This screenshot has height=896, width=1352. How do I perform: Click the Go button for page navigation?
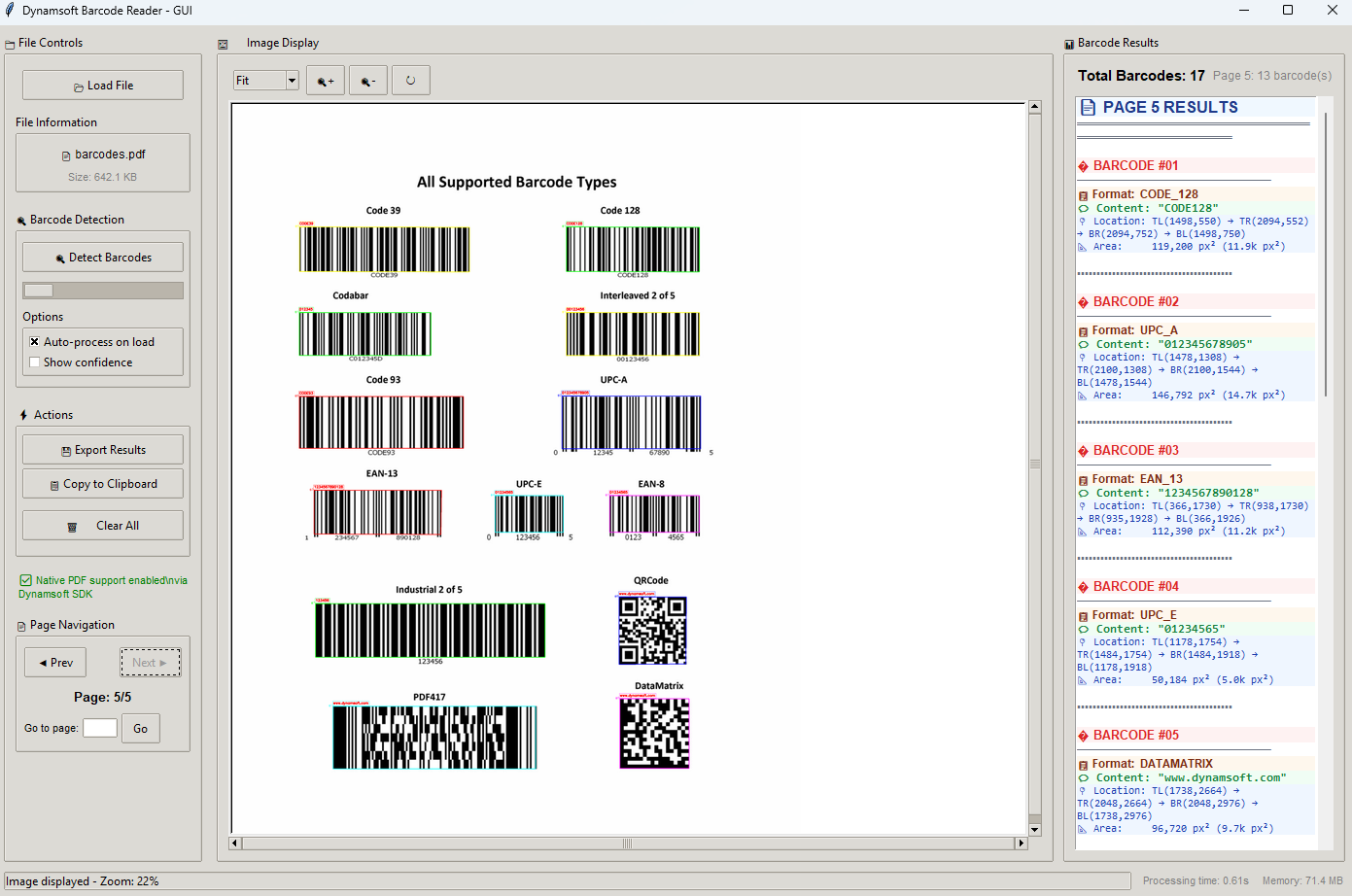(x=141, y=729)
